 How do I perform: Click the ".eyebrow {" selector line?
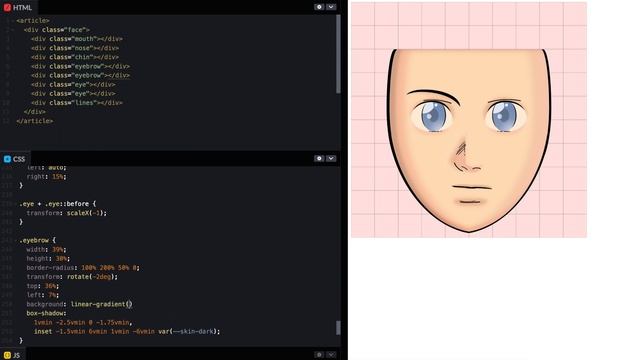pyautogui.click(x=37, y=240)
